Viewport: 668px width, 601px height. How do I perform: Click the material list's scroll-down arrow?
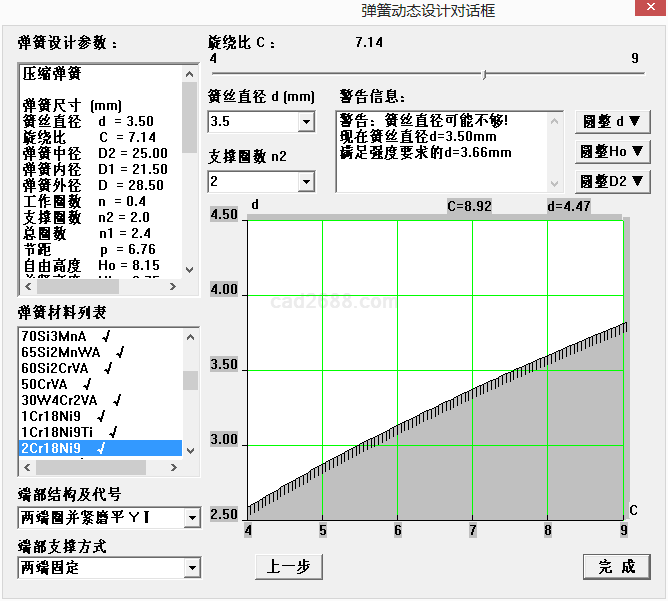(190, 450)
